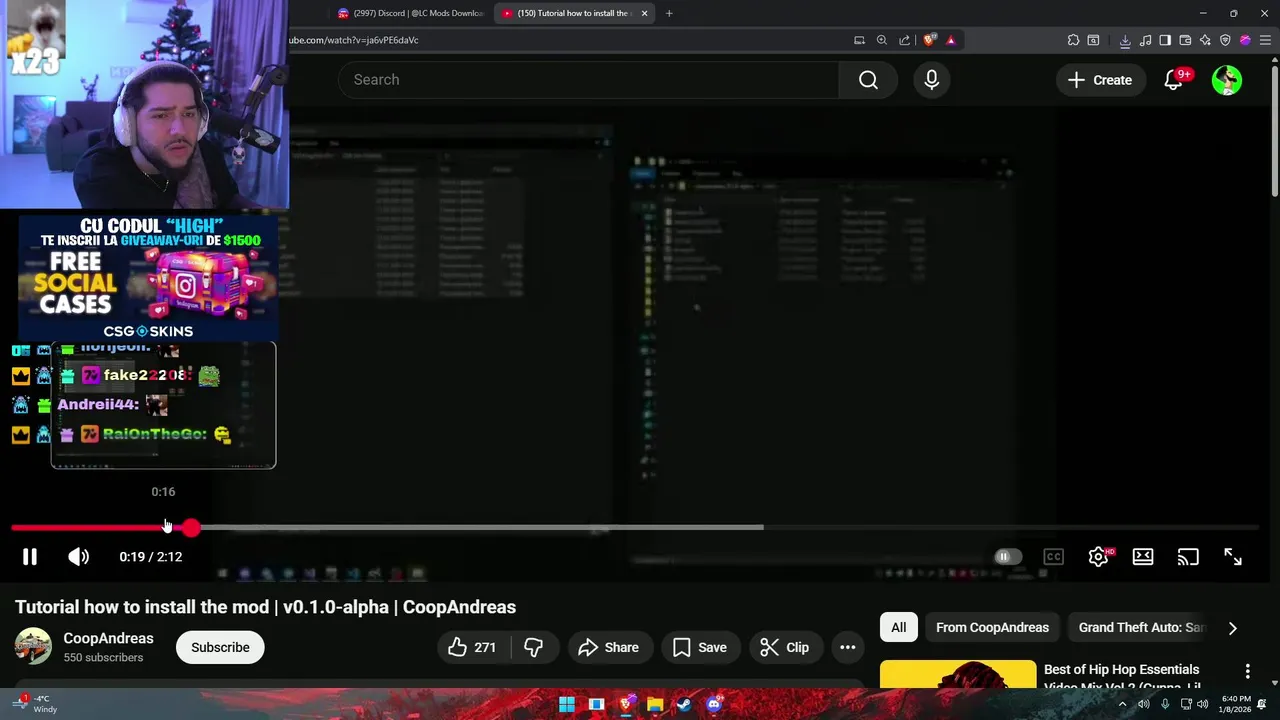Open Brave Shields lion icon
The height and width of the screenshot is (720, 1280).
click(x=929, y=40)
